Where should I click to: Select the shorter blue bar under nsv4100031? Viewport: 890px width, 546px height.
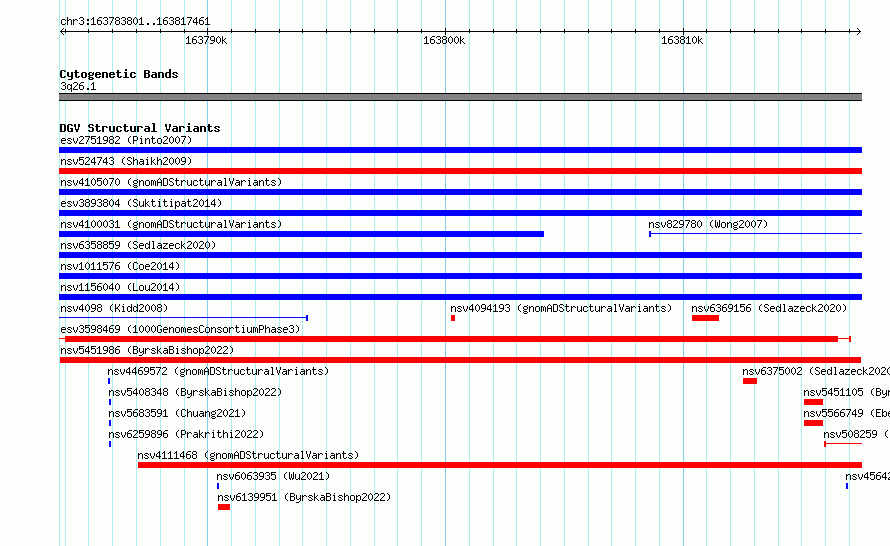[x=301, y=234]
